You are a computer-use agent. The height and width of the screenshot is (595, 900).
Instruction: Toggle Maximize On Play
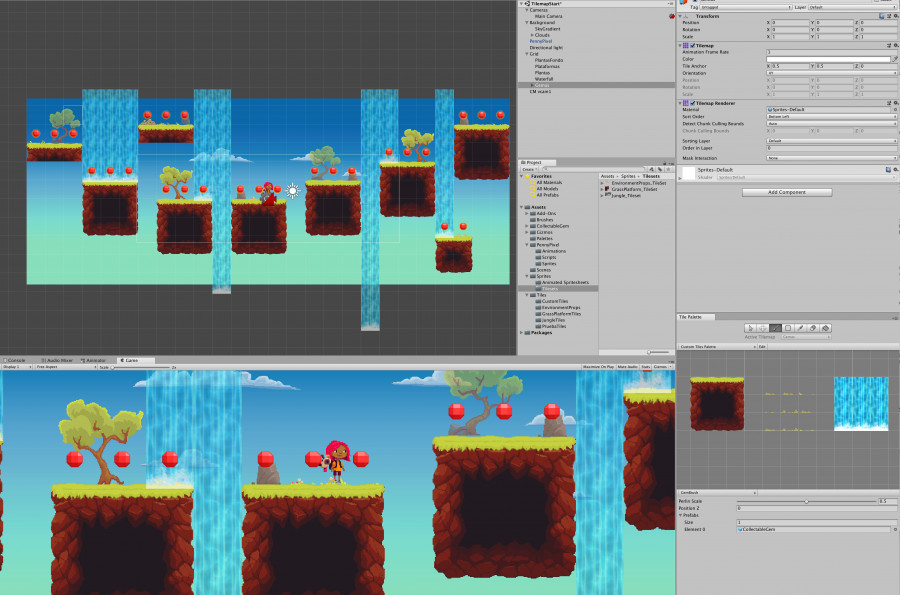pos(598,367)
